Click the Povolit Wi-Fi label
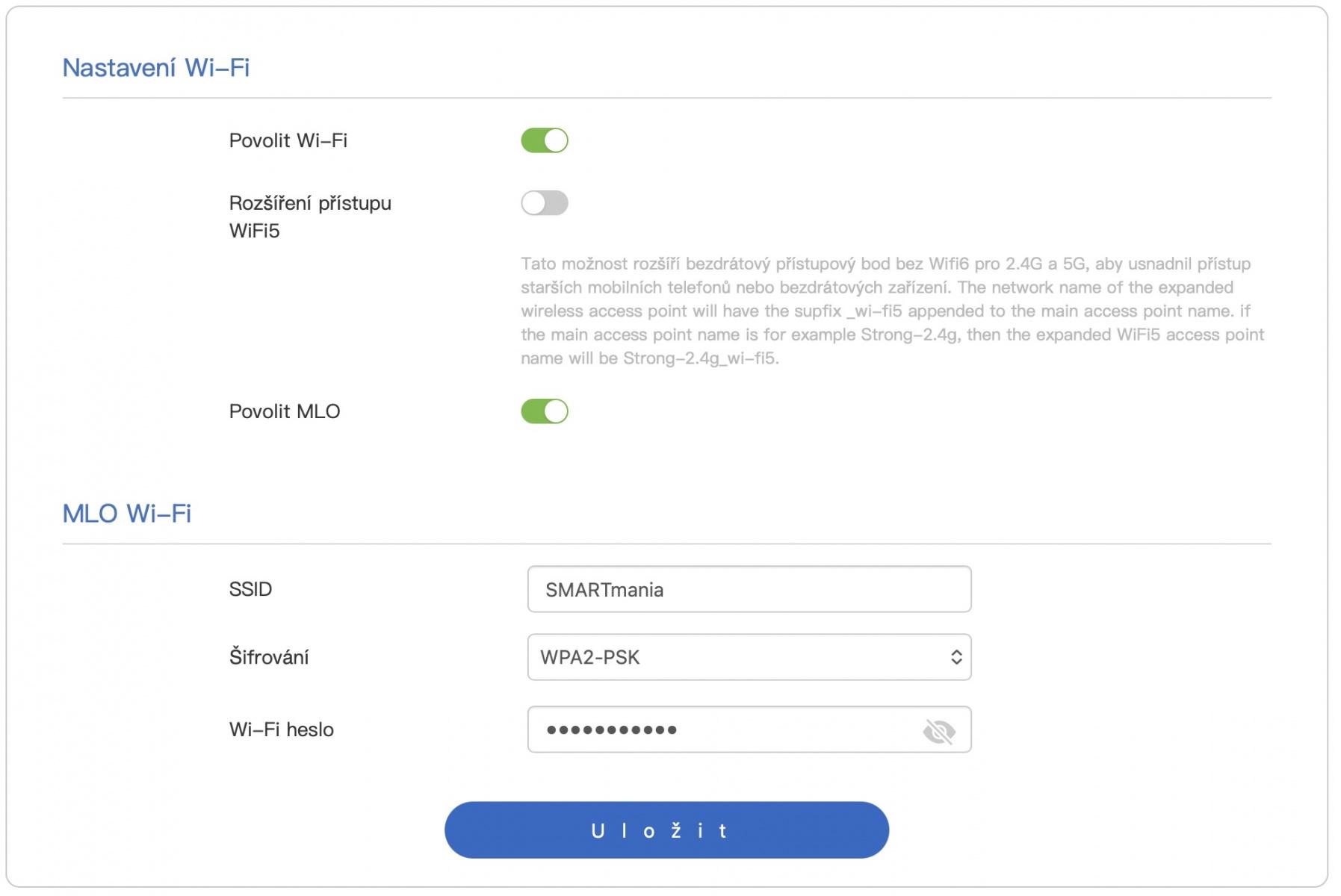 click(x=288, y=140)
